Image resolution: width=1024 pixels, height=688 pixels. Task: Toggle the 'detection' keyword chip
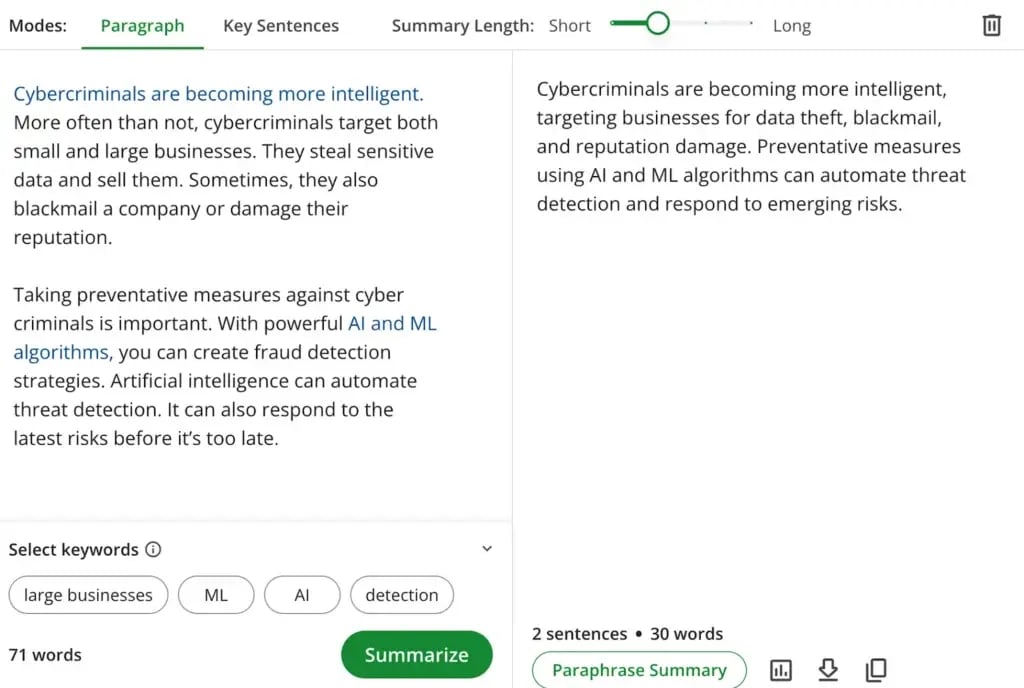401,595
